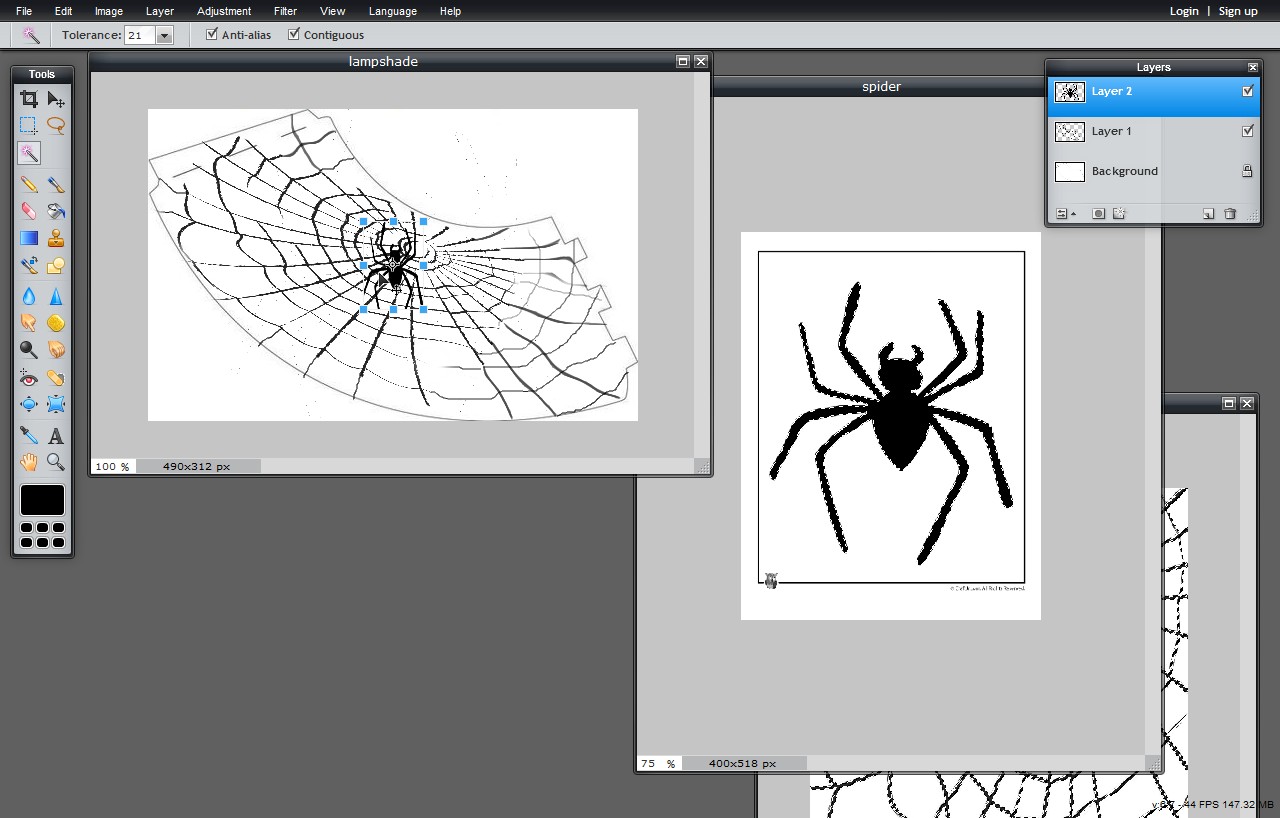The width and height of the screenshot is (1280, 818).
Task: Open the Help menu
Action: coord(451,11)
